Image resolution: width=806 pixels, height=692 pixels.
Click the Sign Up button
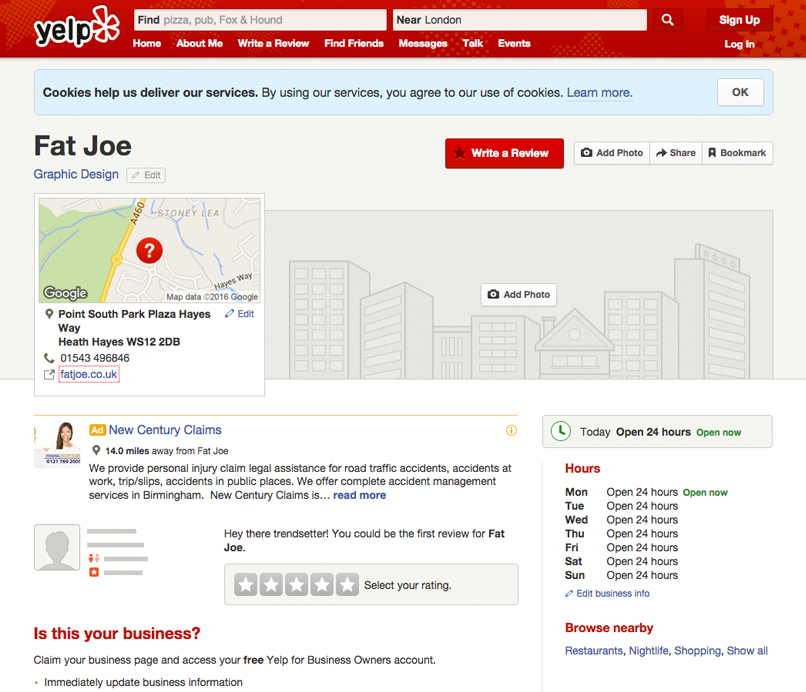(739, 20)
